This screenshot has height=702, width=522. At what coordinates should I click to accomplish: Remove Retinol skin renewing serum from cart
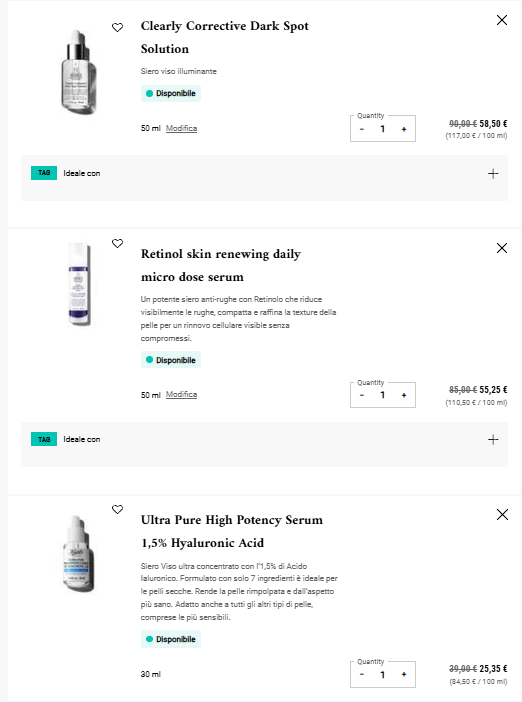point(502,248)
